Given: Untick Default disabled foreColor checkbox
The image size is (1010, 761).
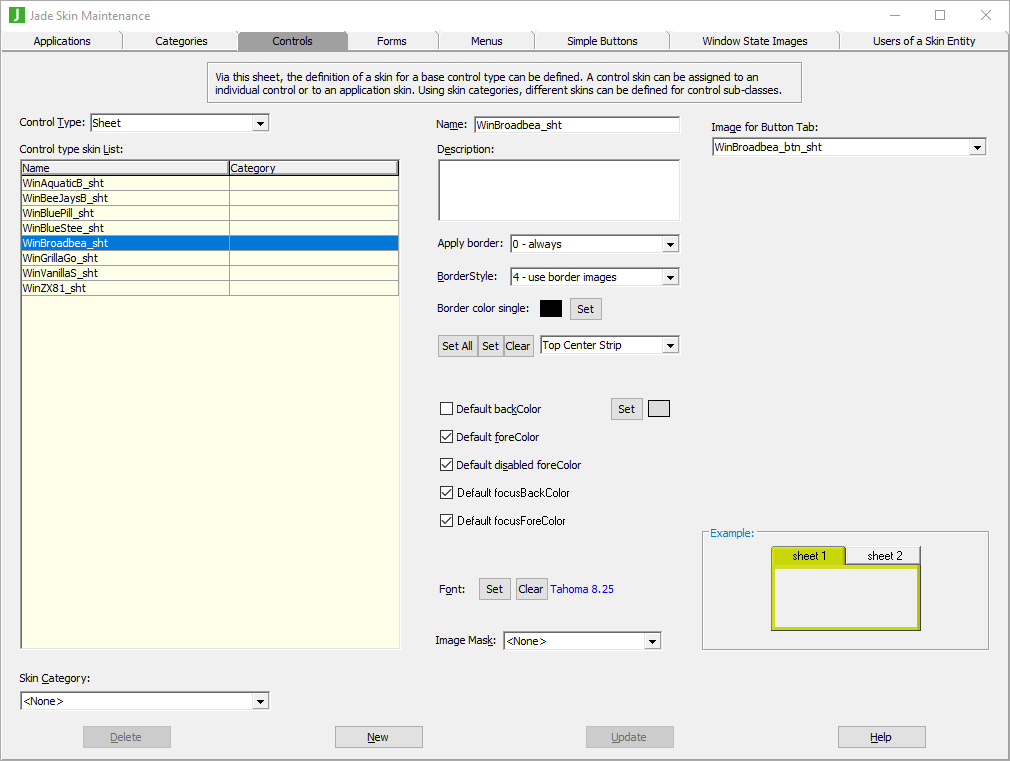Looking at the screenshot, I should [x=446, y=465].
